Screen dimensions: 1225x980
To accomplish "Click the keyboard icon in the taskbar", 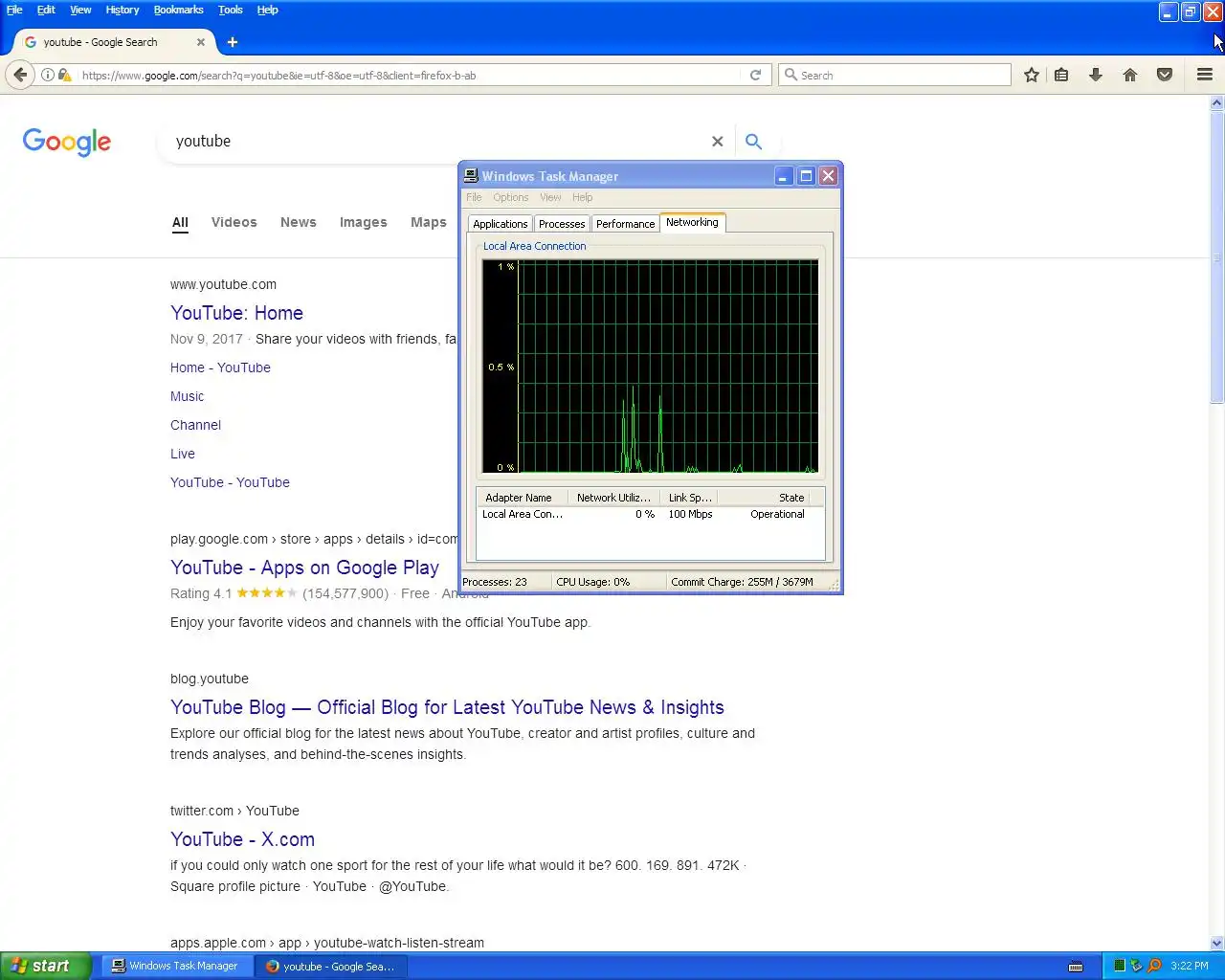I will click(1076, 966).
